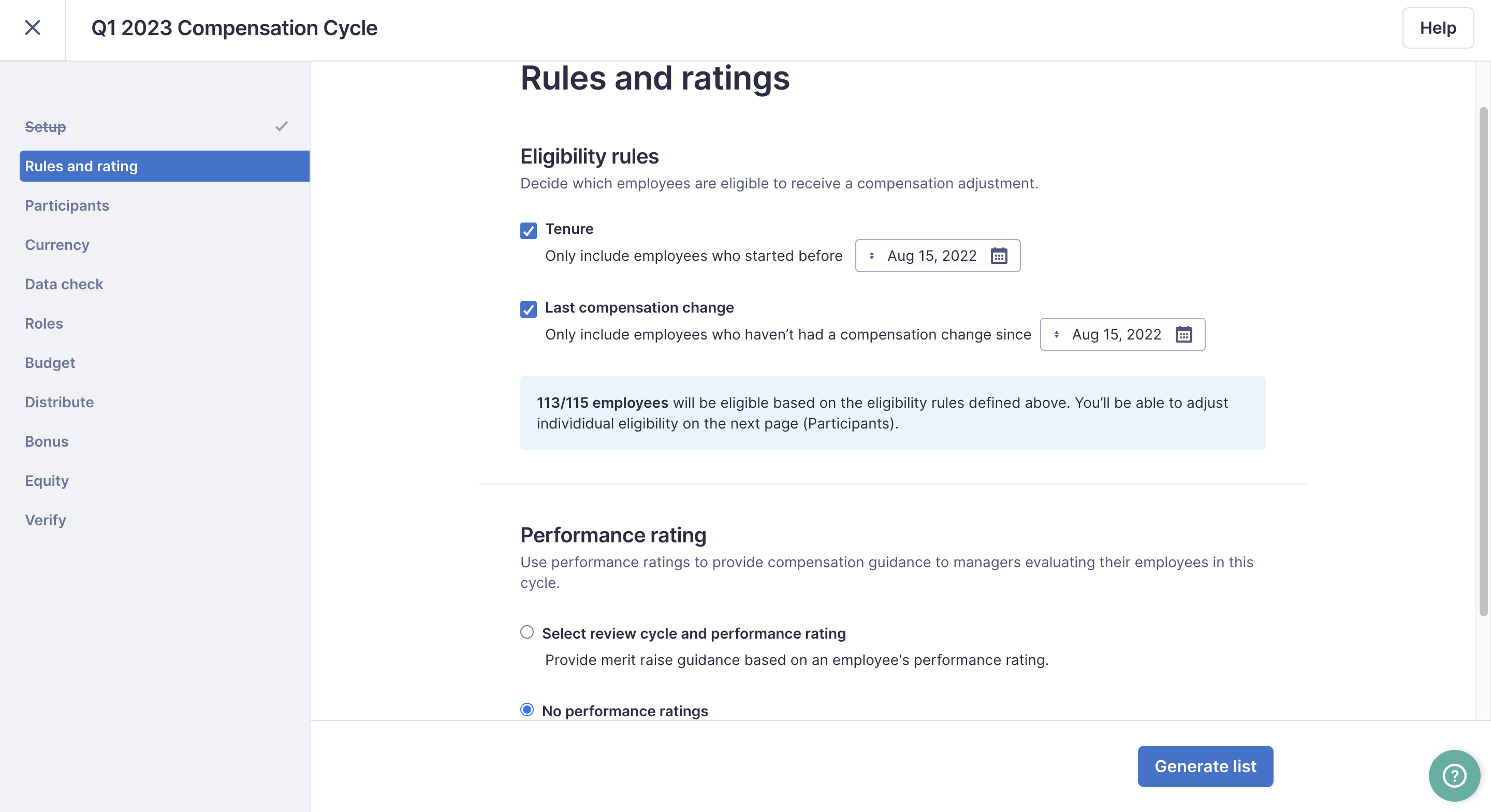Open the Budget section

click(x=50, y=363)
